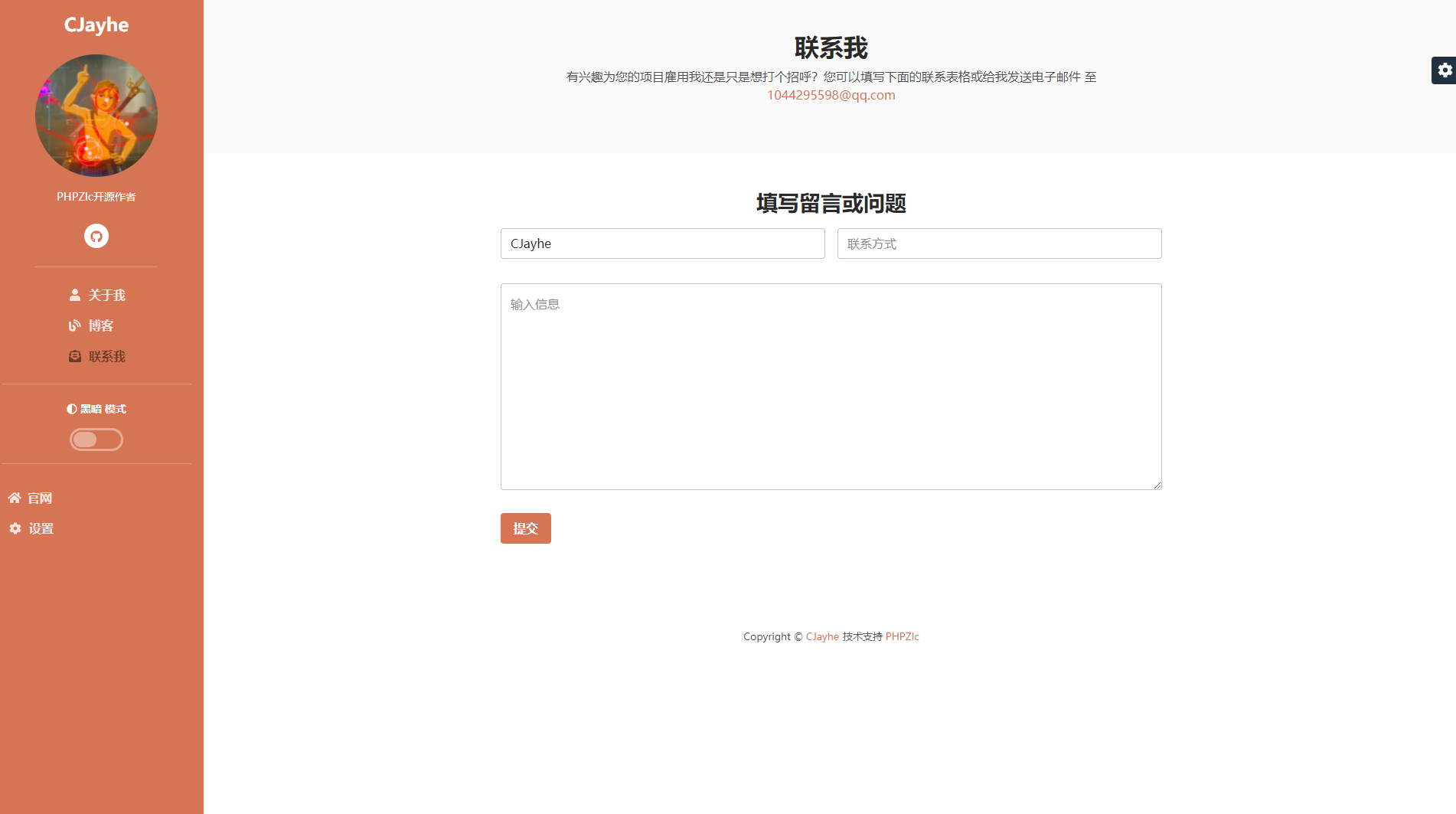1456x814 pixels.
Task: Click the half-circle icon beside 黑暗 模式
Action: point(72,409)
